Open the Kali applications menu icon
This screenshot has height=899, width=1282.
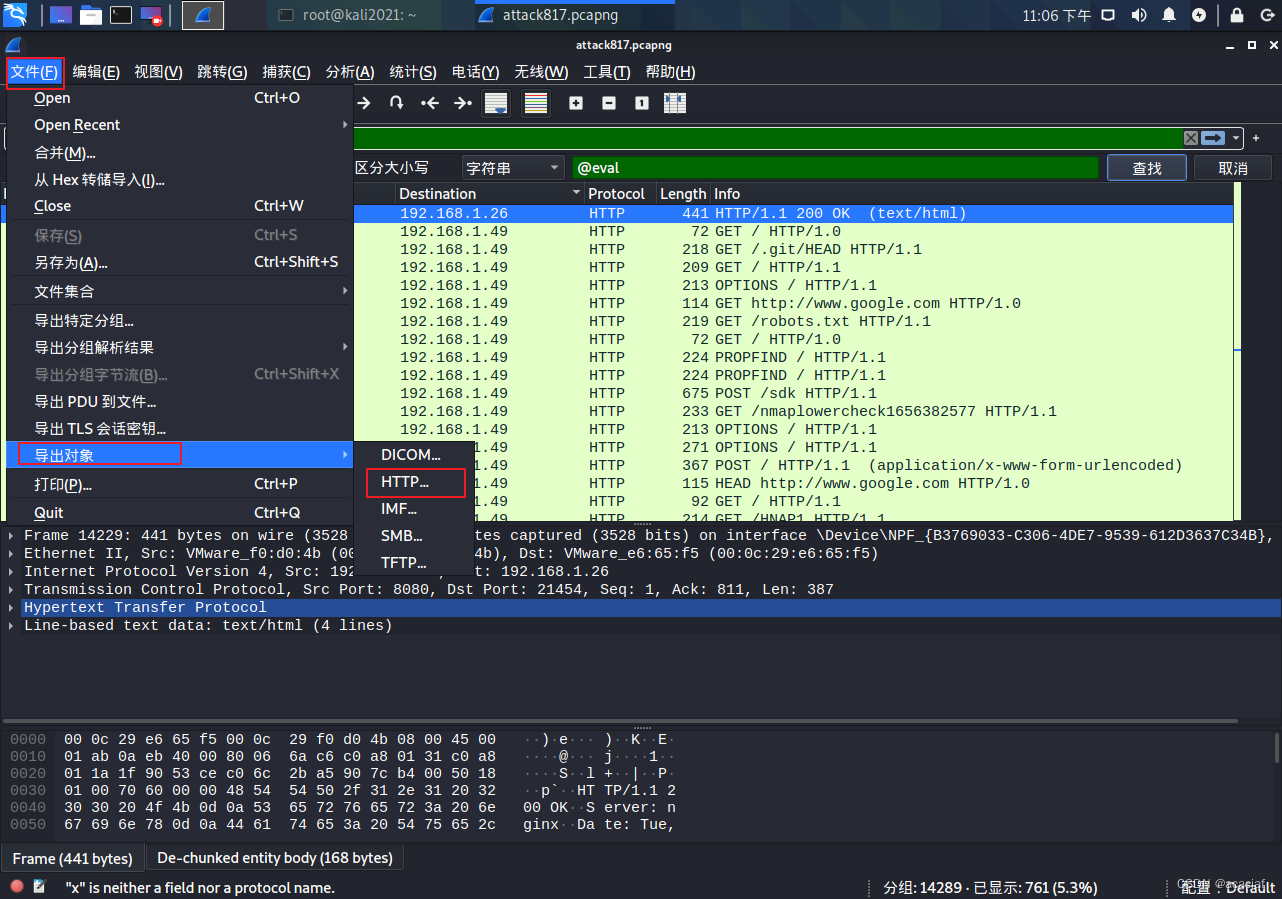click(15, 15)
